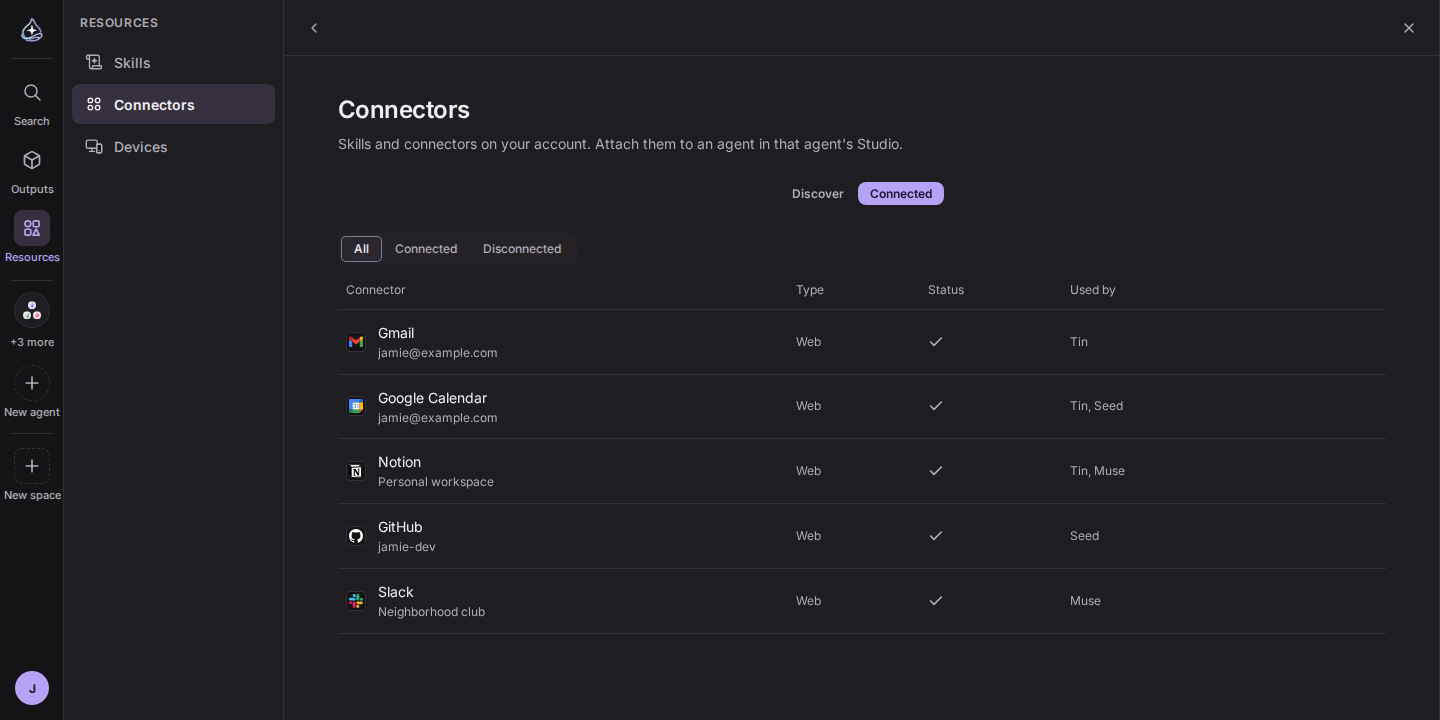Click the Google Calendar connector icon
Viewport: 1440px width, 720px height.
[356, 406]
